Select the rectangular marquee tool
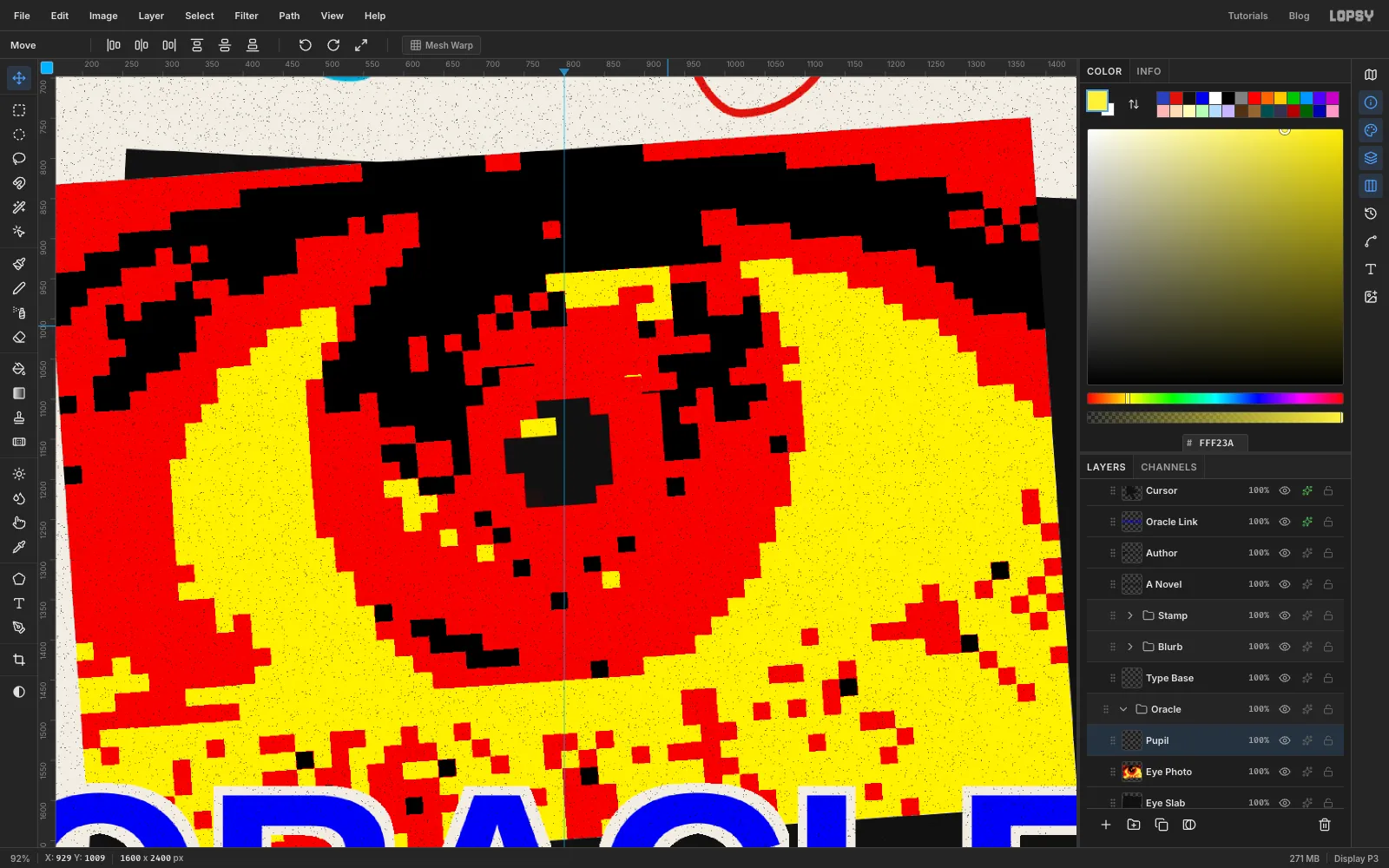 pos(19,110)
